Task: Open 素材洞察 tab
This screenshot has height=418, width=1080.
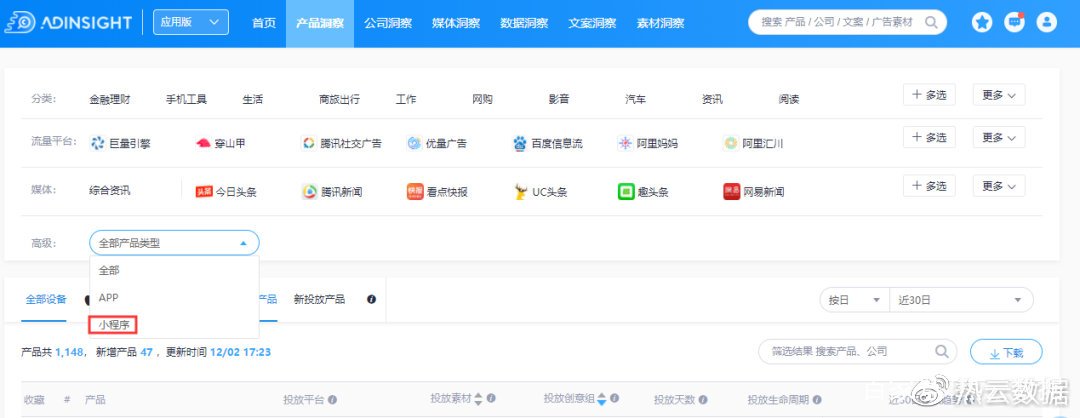Action: tap(661, 23)
